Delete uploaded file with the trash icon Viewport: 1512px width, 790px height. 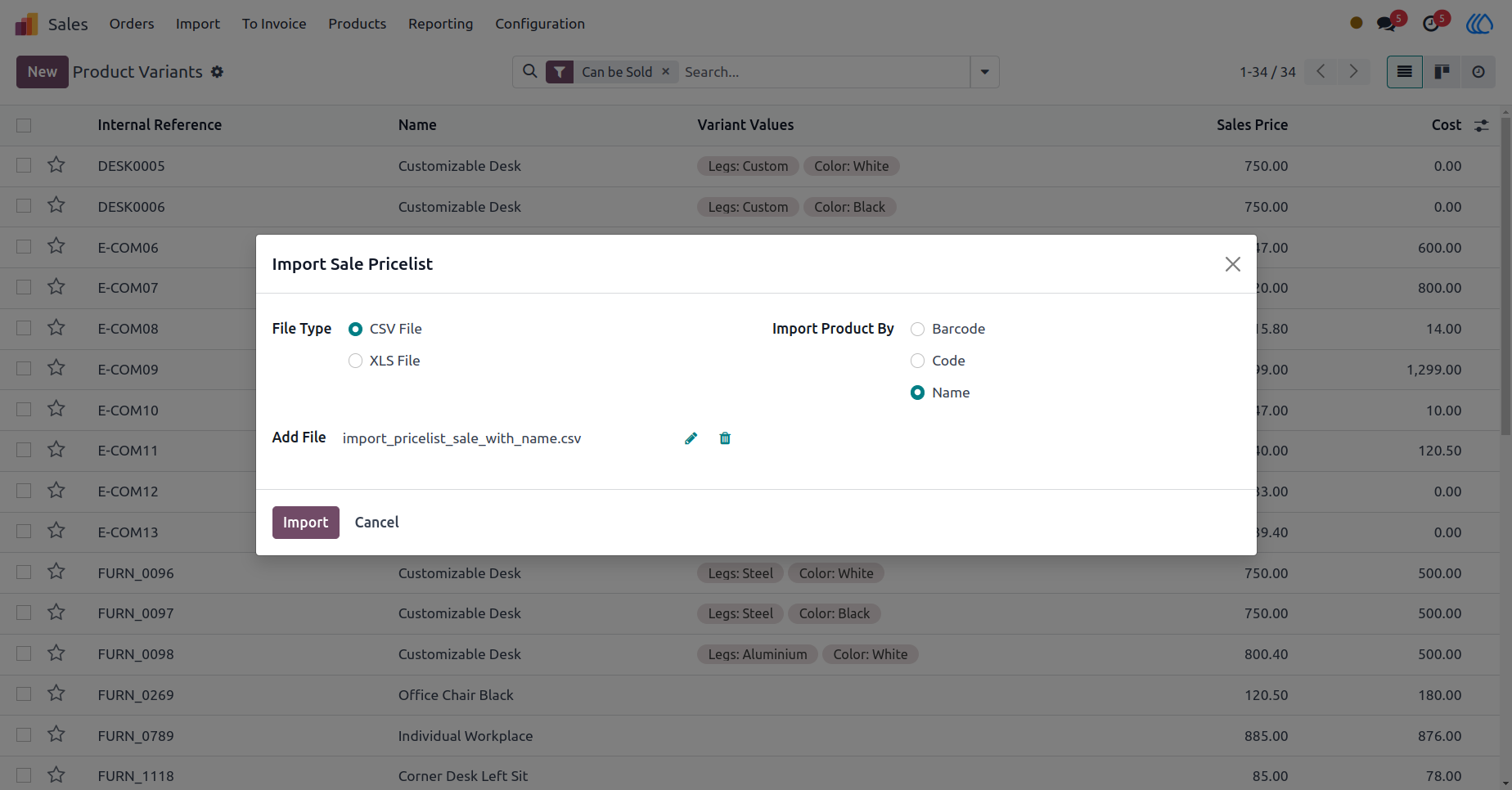tap(725, 438)
